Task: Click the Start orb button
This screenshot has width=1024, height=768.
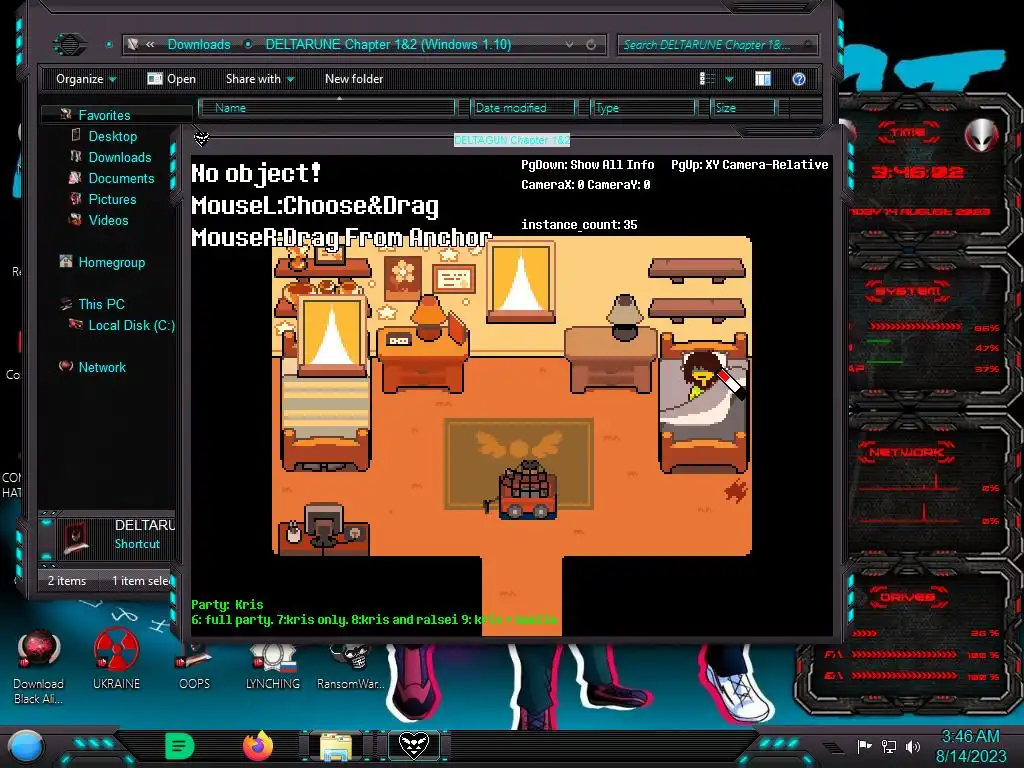Action: 25,746
